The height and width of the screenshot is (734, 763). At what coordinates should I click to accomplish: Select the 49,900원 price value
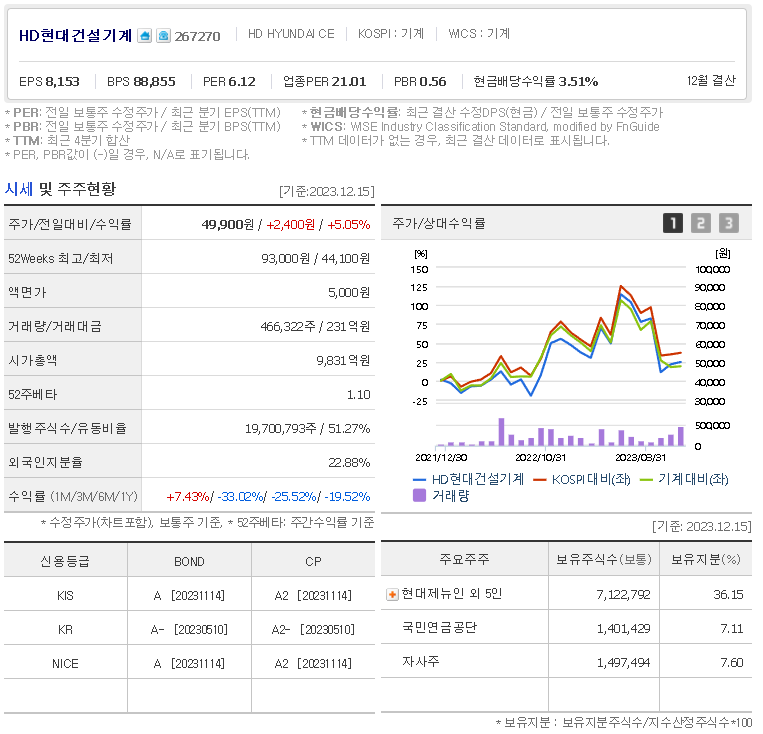pyautogui.click(x=228, y=224)
